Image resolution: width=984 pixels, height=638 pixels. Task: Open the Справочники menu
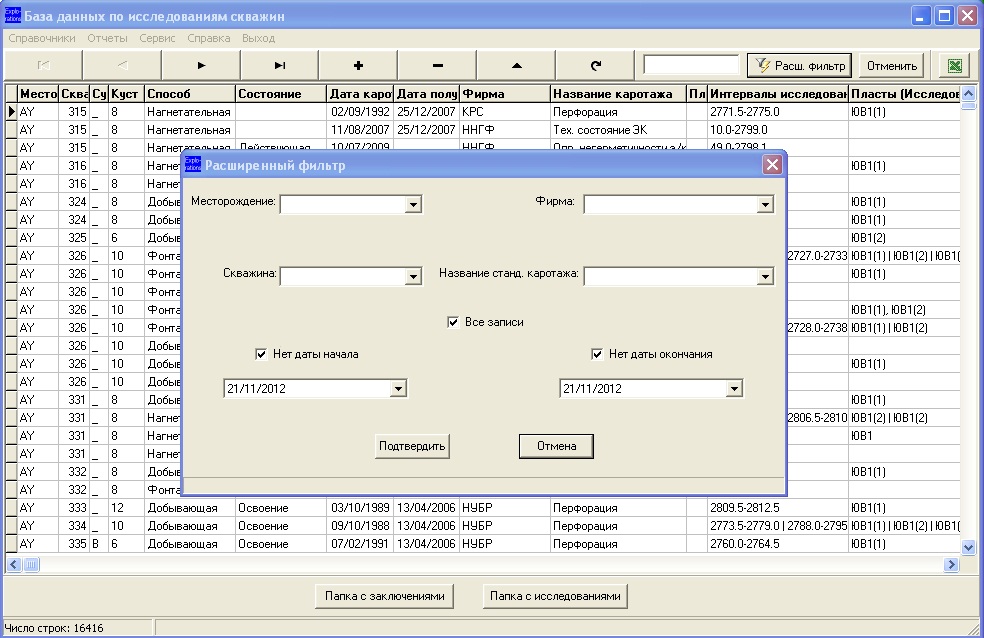coord(42,38)
